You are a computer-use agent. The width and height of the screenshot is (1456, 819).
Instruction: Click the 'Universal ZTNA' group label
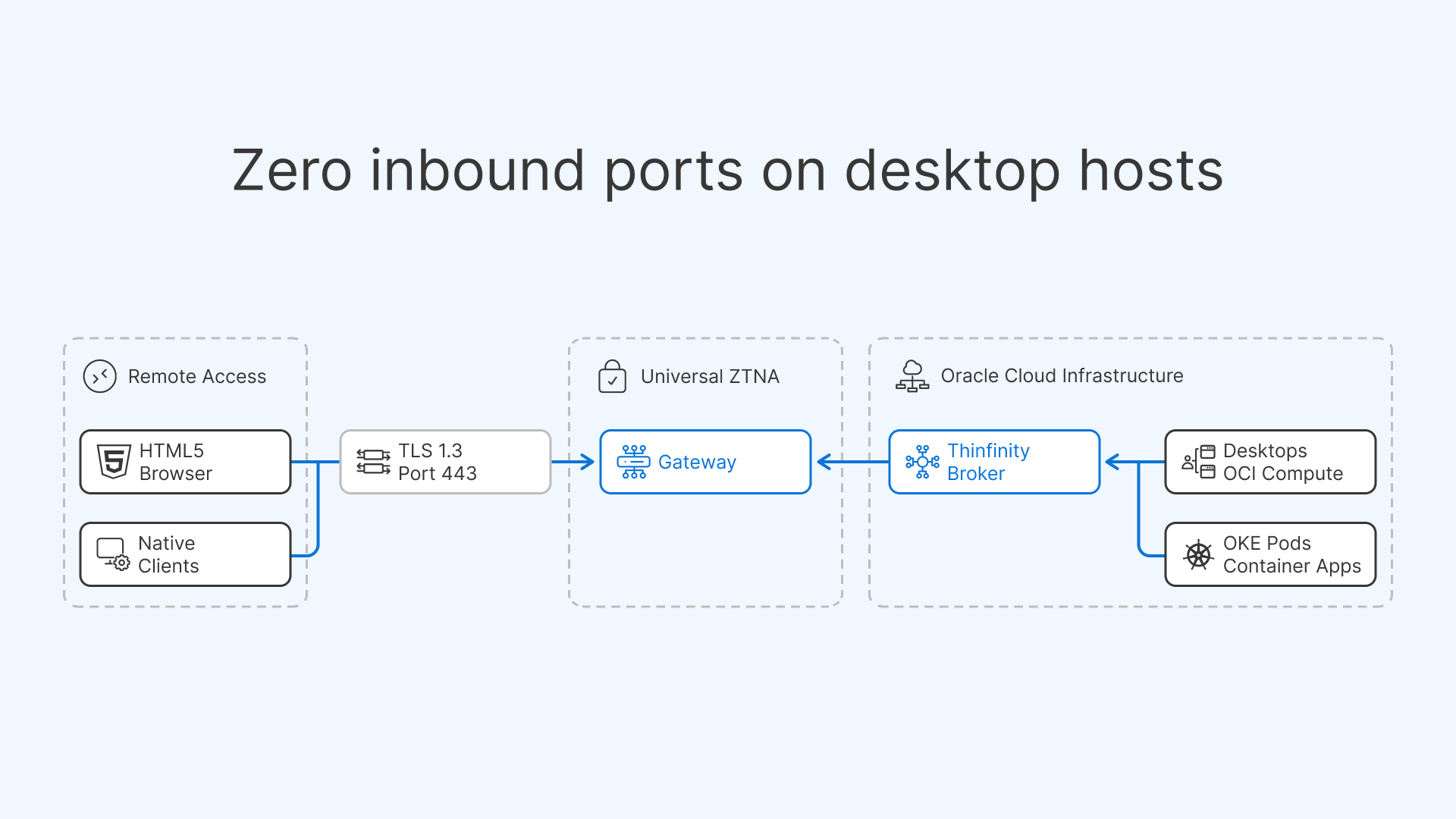[x=710, y=376]
